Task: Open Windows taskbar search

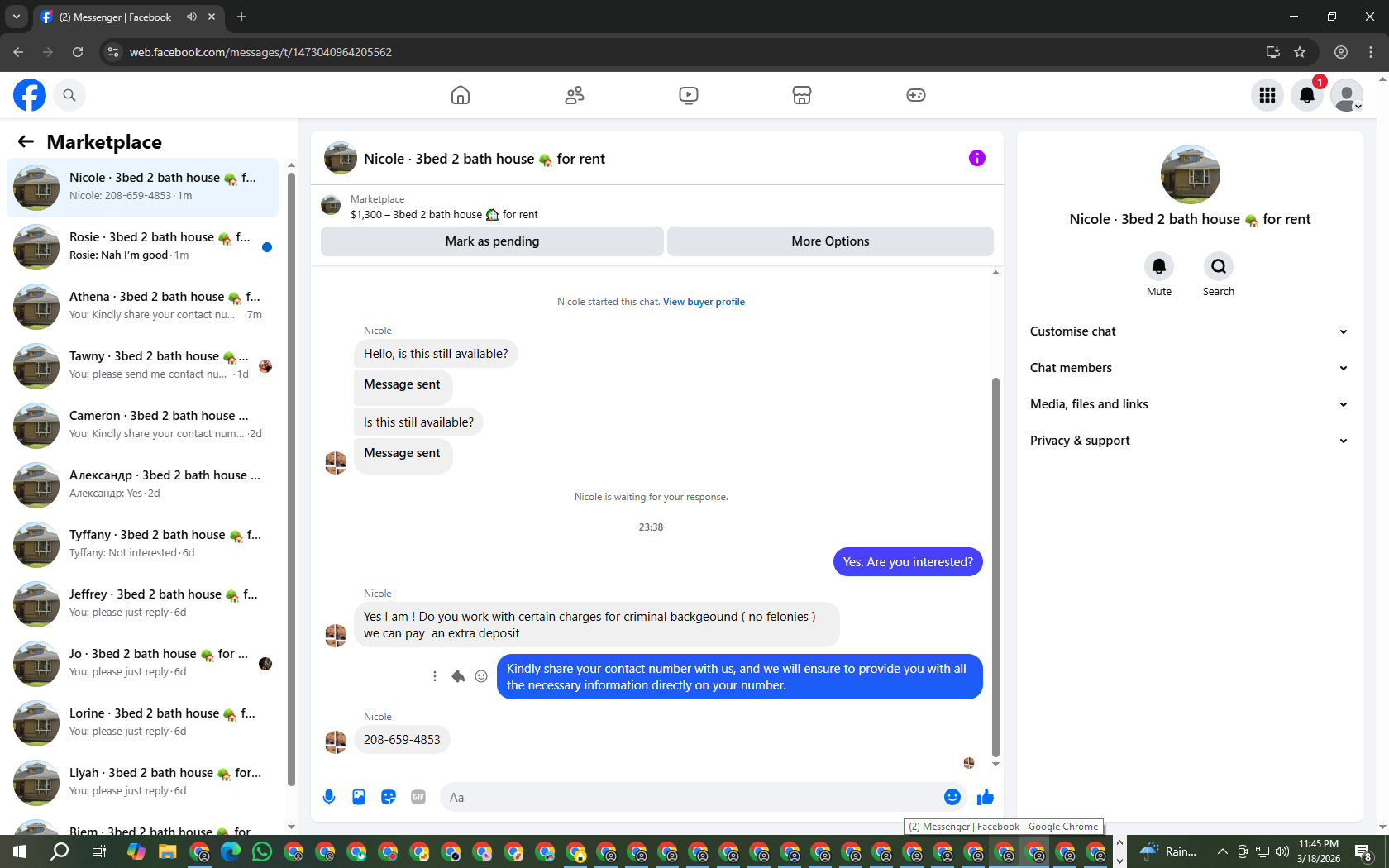Action: tap(60, 851)
